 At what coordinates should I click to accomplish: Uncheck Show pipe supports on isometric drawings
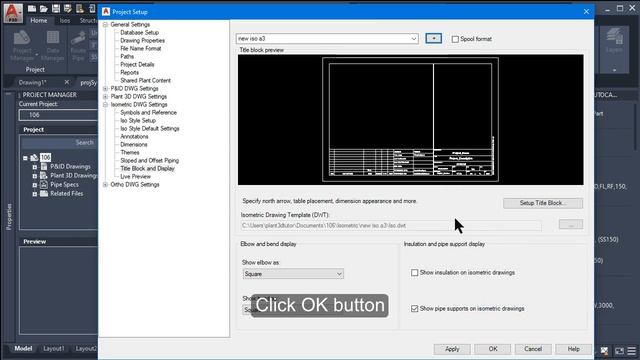click(x=415, y=309)
